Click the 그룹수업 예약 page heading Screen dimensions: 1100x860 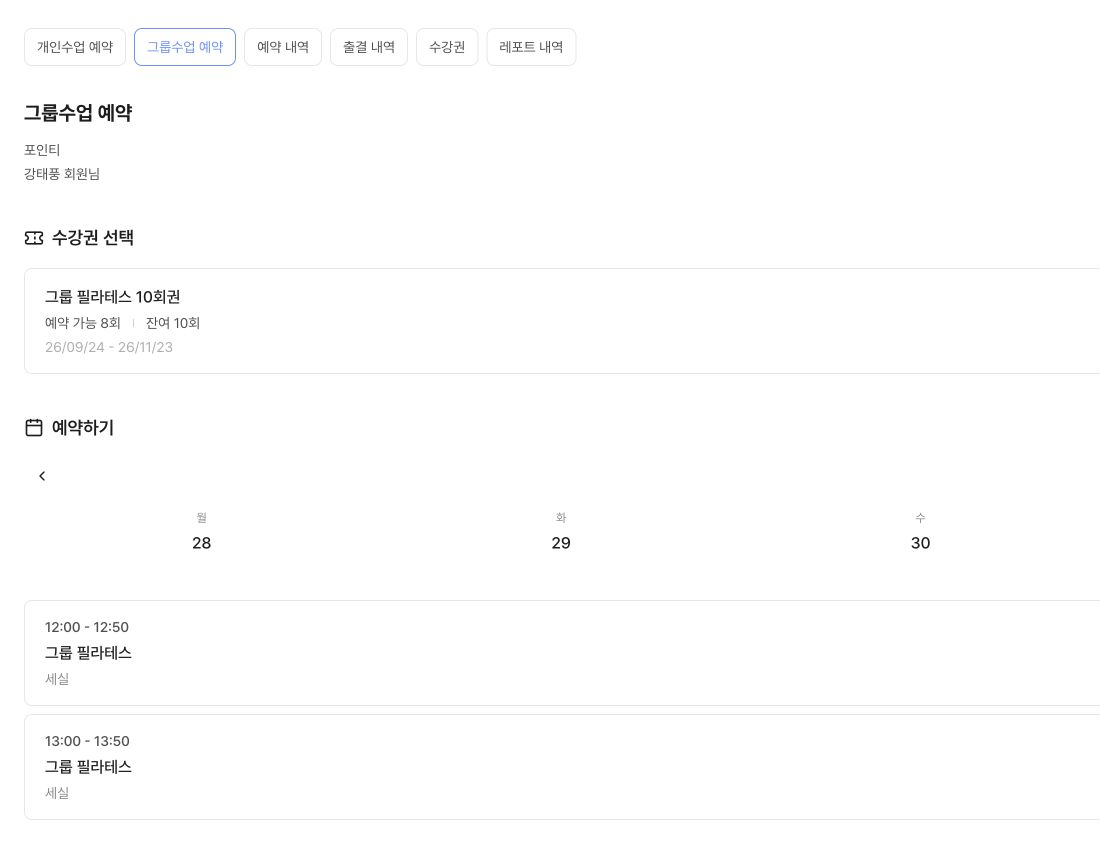78,113
